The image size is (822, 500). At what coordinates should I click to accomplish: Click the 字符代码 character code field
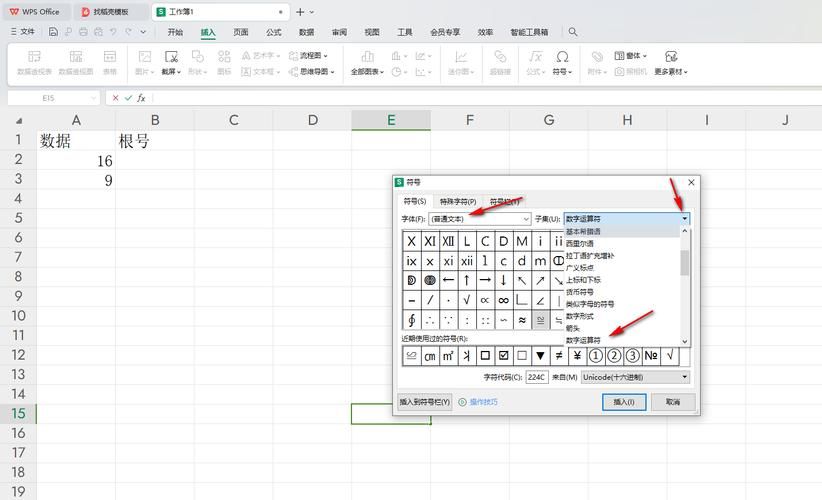pos(536,377)
